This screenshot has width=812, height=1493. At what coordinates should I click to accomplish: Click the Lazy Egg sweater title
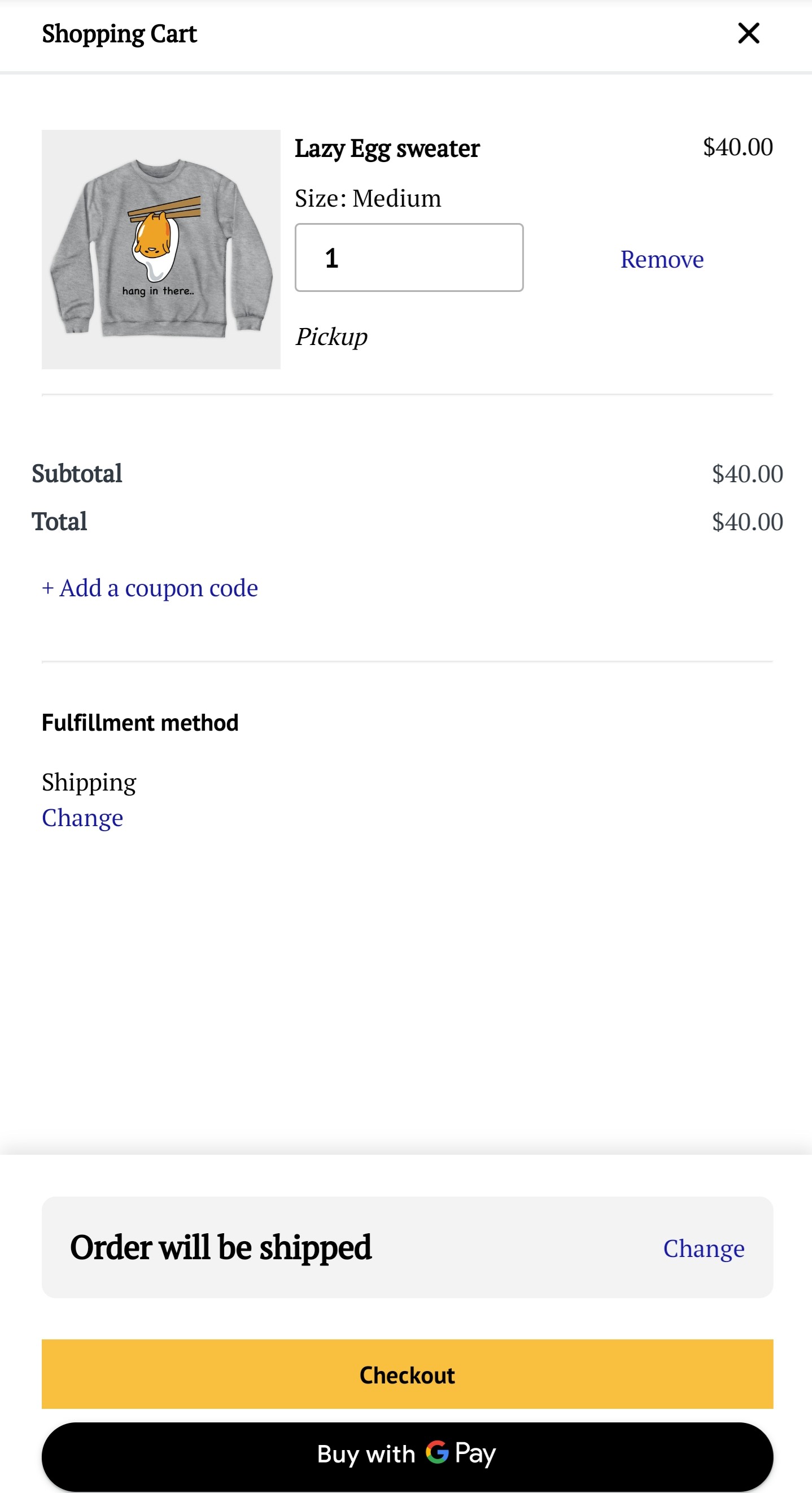pyautogui.click(x=387, y=149)
